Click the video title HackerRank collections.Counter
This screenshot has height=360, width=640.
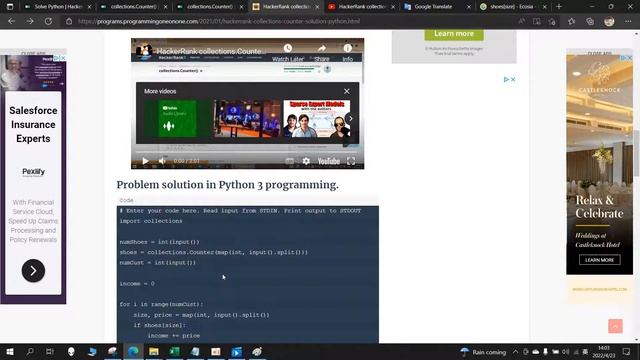(x=211, y=51)
